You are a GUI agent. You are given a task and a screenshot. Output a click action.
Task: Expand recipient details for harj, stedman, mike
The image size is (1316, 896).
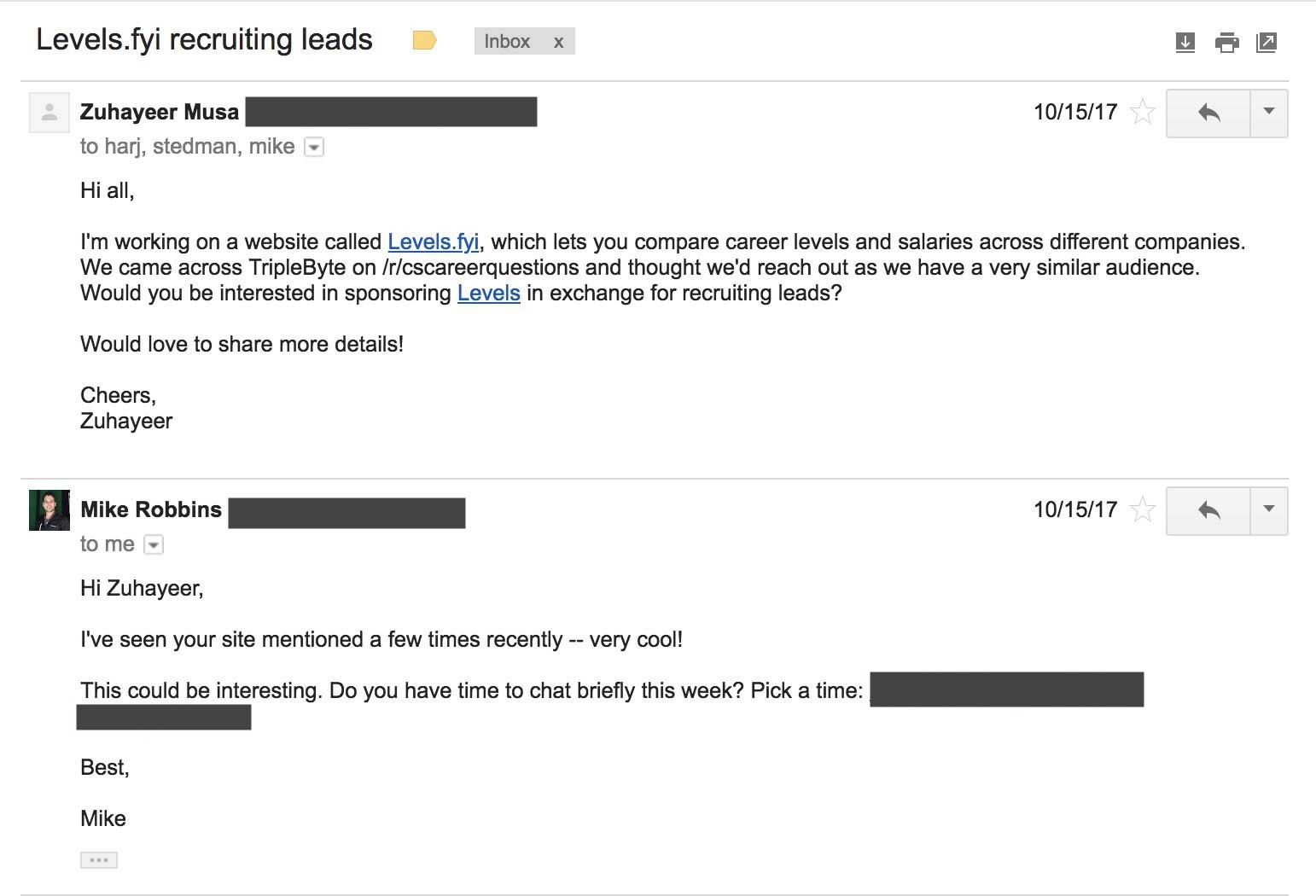(x=314, y=148)
